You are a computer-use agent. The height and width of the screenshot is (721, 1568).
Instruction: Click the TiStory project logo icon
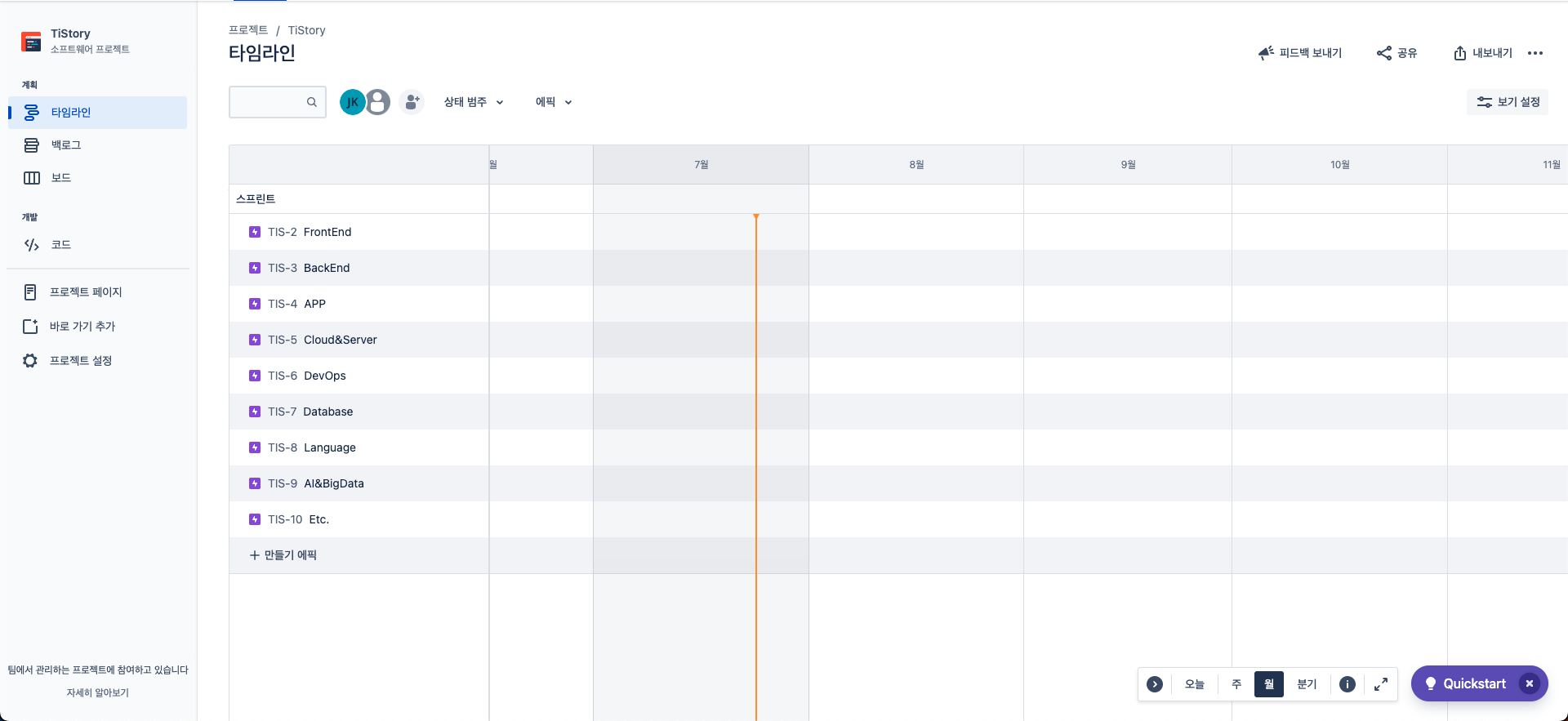(31, 42)
